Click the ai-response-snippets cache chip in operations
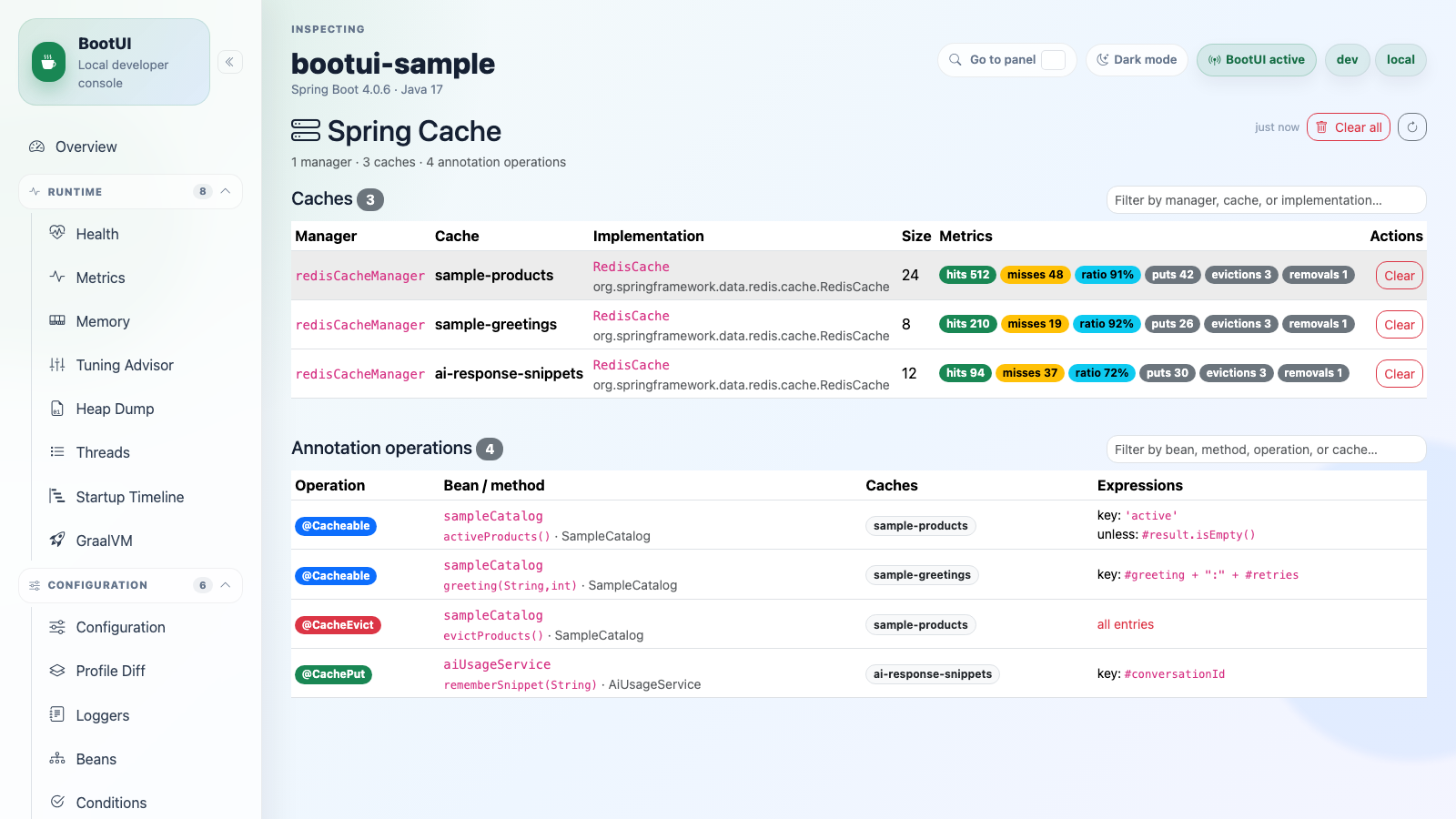1456x819 pixels. tap(932, 674)
